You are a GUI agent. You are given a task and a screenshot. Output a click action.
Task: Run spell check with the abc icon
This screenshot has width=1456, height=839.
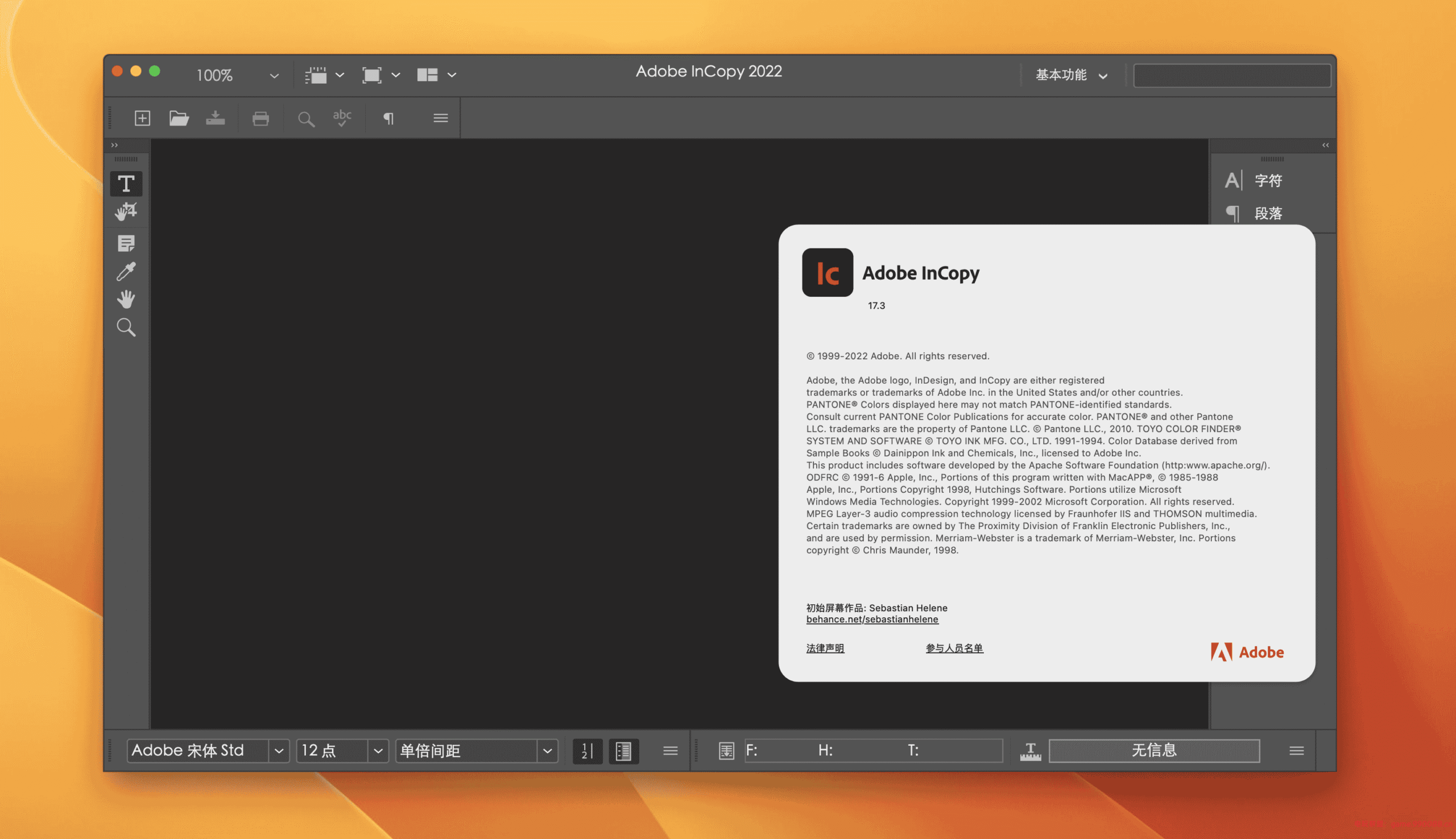[341, 118]
